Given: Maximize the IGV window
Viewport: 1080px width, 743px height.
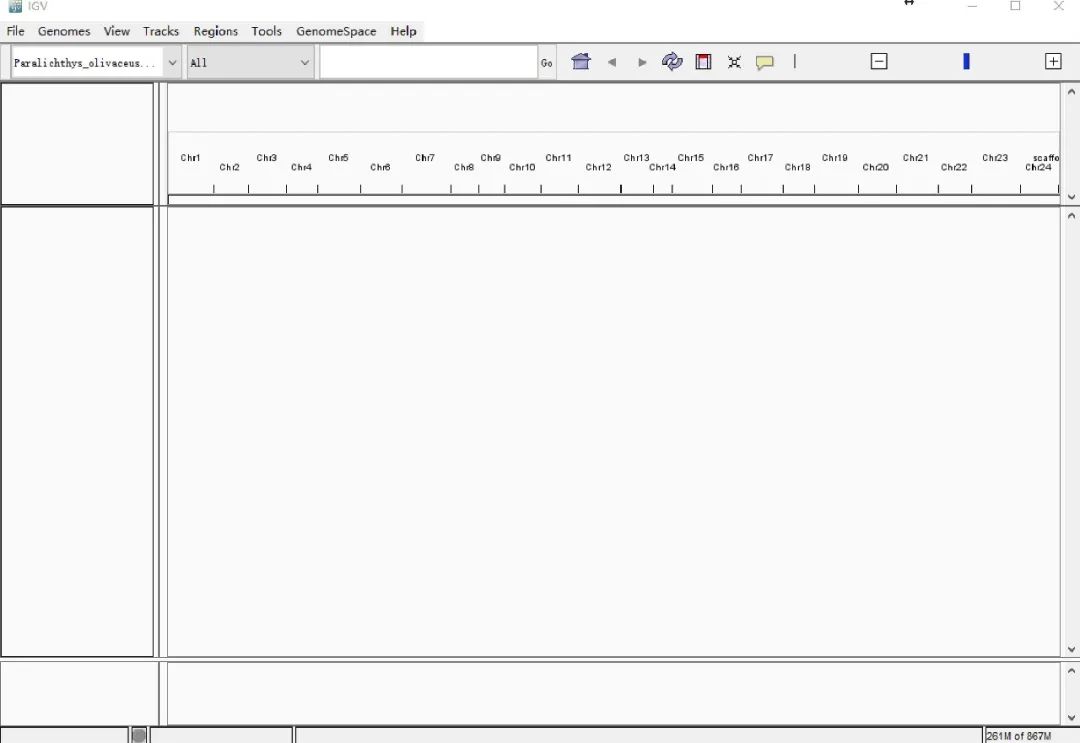Looking at the screenshot, I should pyautogui.click(x=1015, y=6).
